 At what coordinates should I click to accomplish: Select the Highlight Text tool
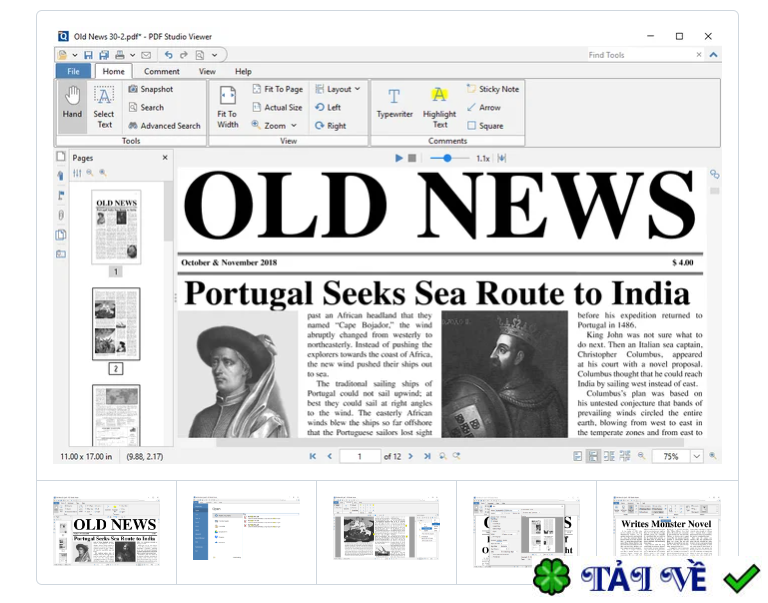point(439,107)
